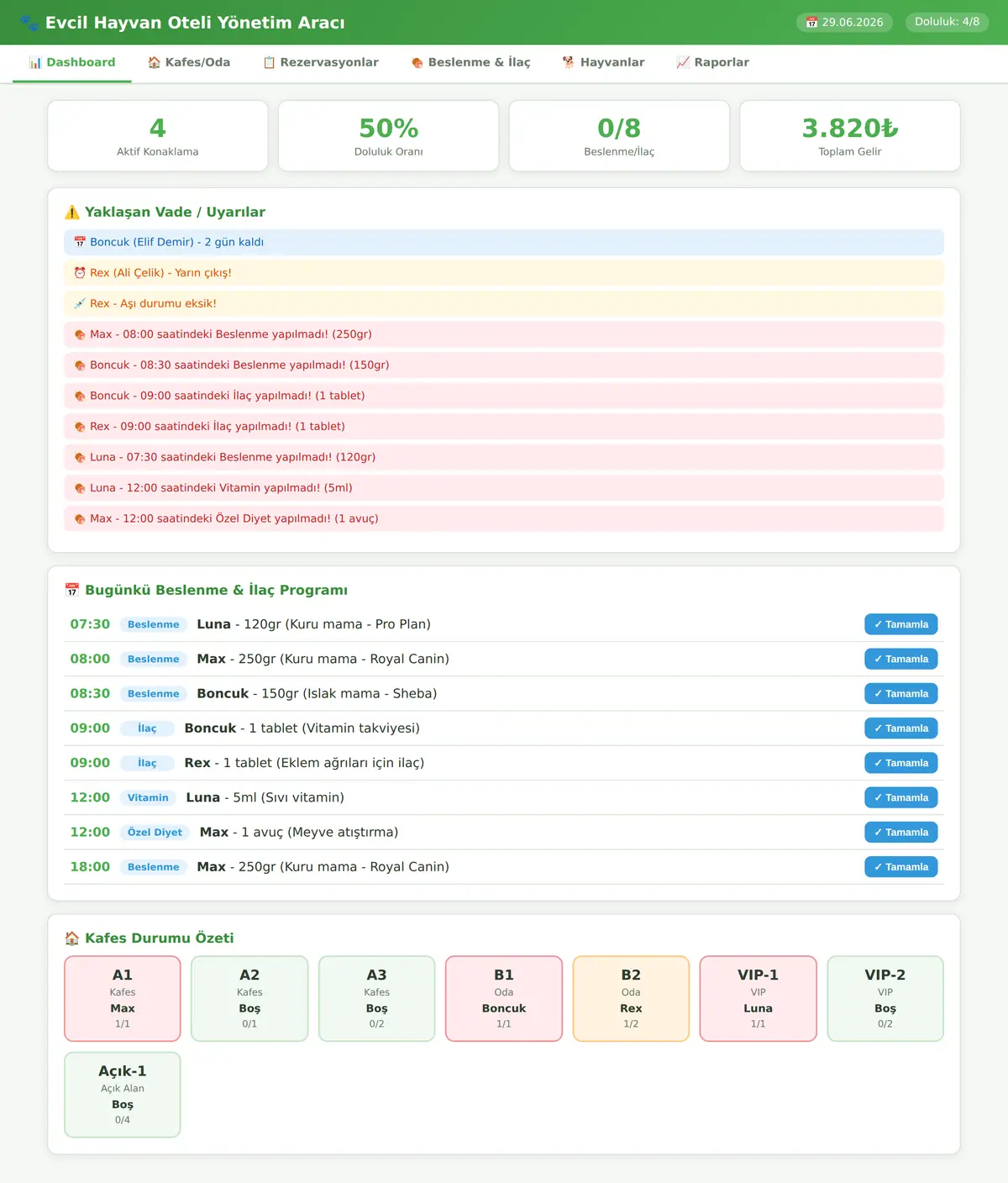This screenshot has width=1008, height=1183.
Task: Complete Luna's 07:30 feeding with Tamamla
Action: (900, 624)
